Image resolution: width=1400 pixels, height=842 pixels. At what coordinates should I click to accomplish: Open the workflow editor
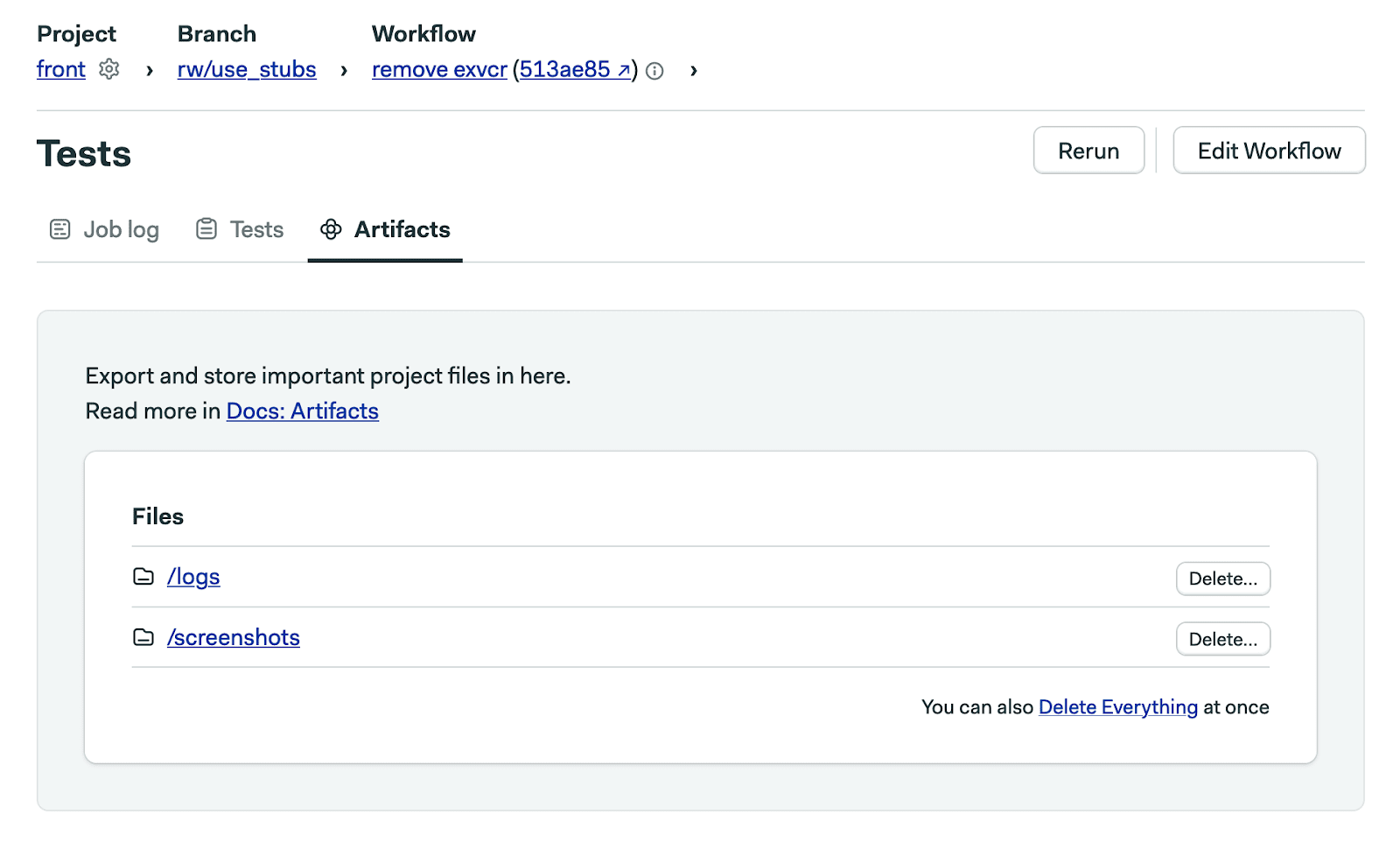pos(1268,150)
